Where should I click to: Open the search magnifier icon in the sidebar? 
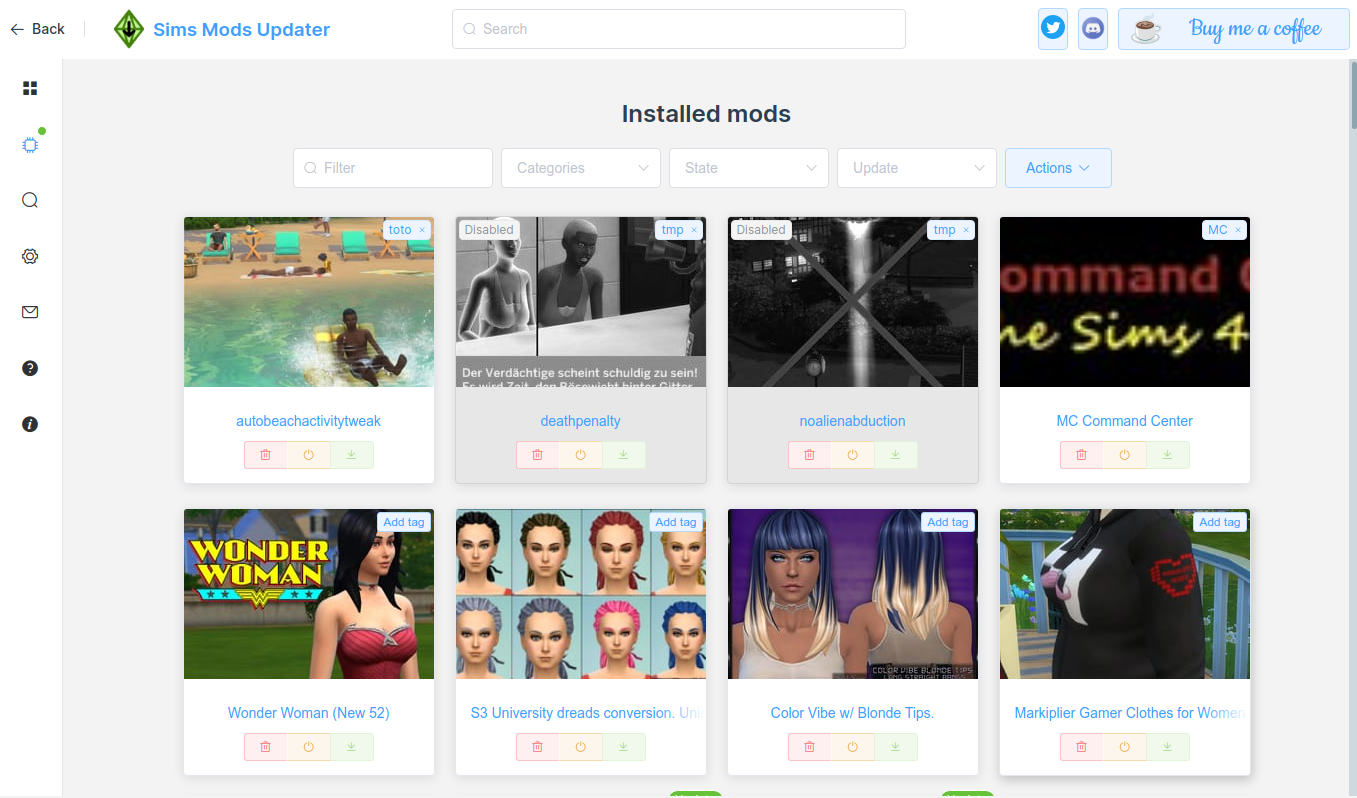point(30,200)
